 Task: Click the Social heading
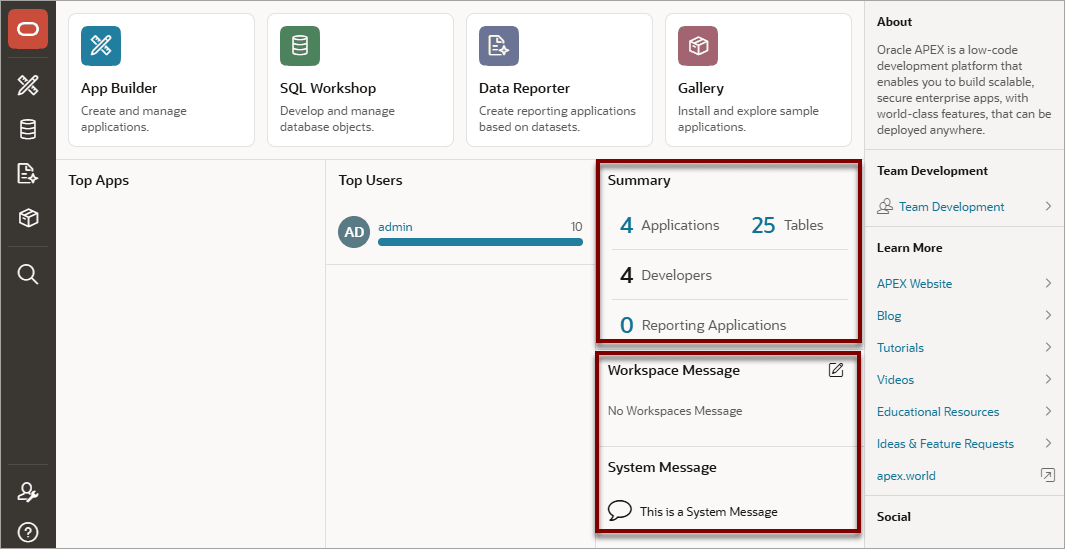(x=894, y=516)
